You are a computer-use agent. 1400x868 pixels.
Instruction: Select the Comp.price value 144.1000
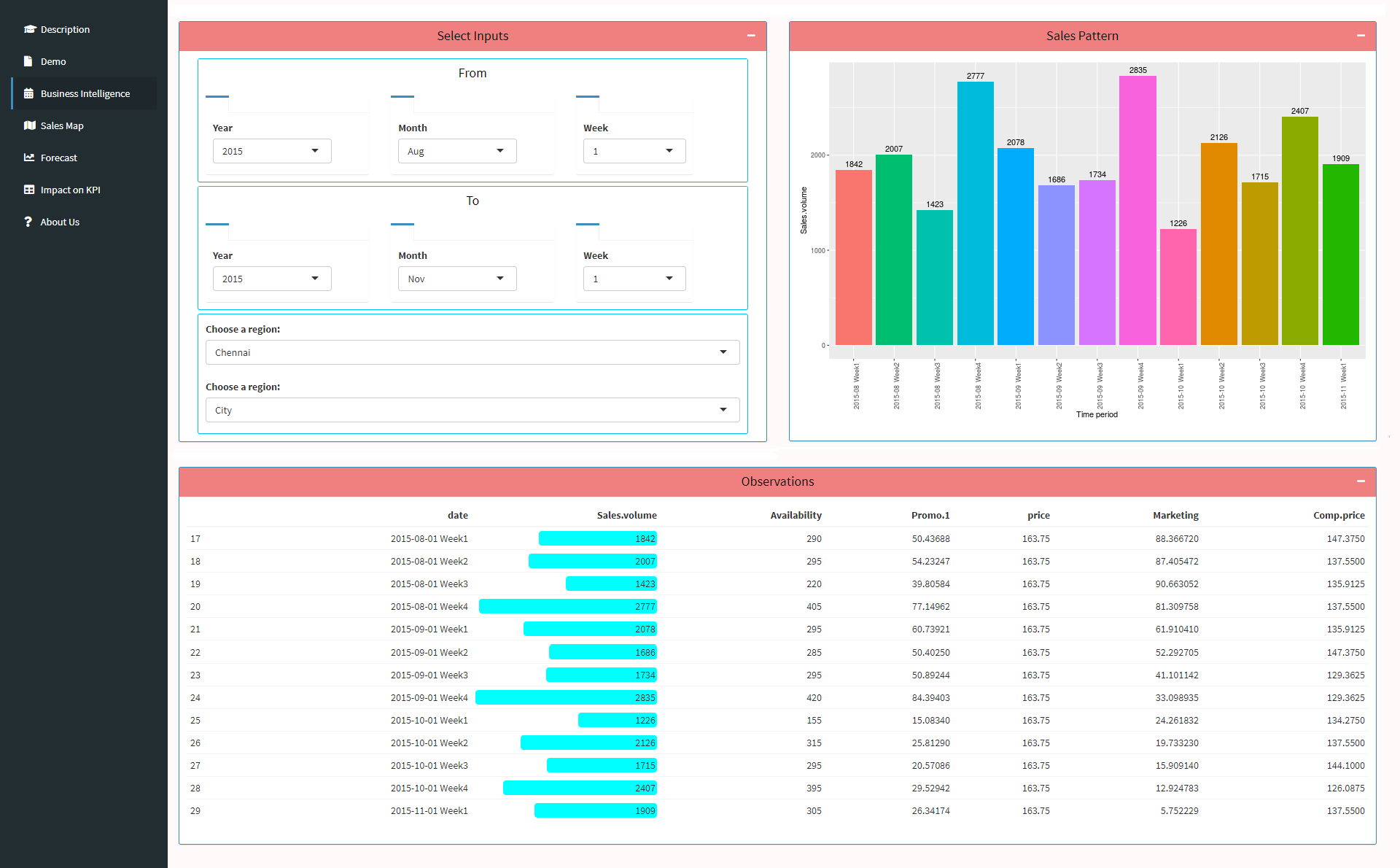click(x=1345, y=765)
